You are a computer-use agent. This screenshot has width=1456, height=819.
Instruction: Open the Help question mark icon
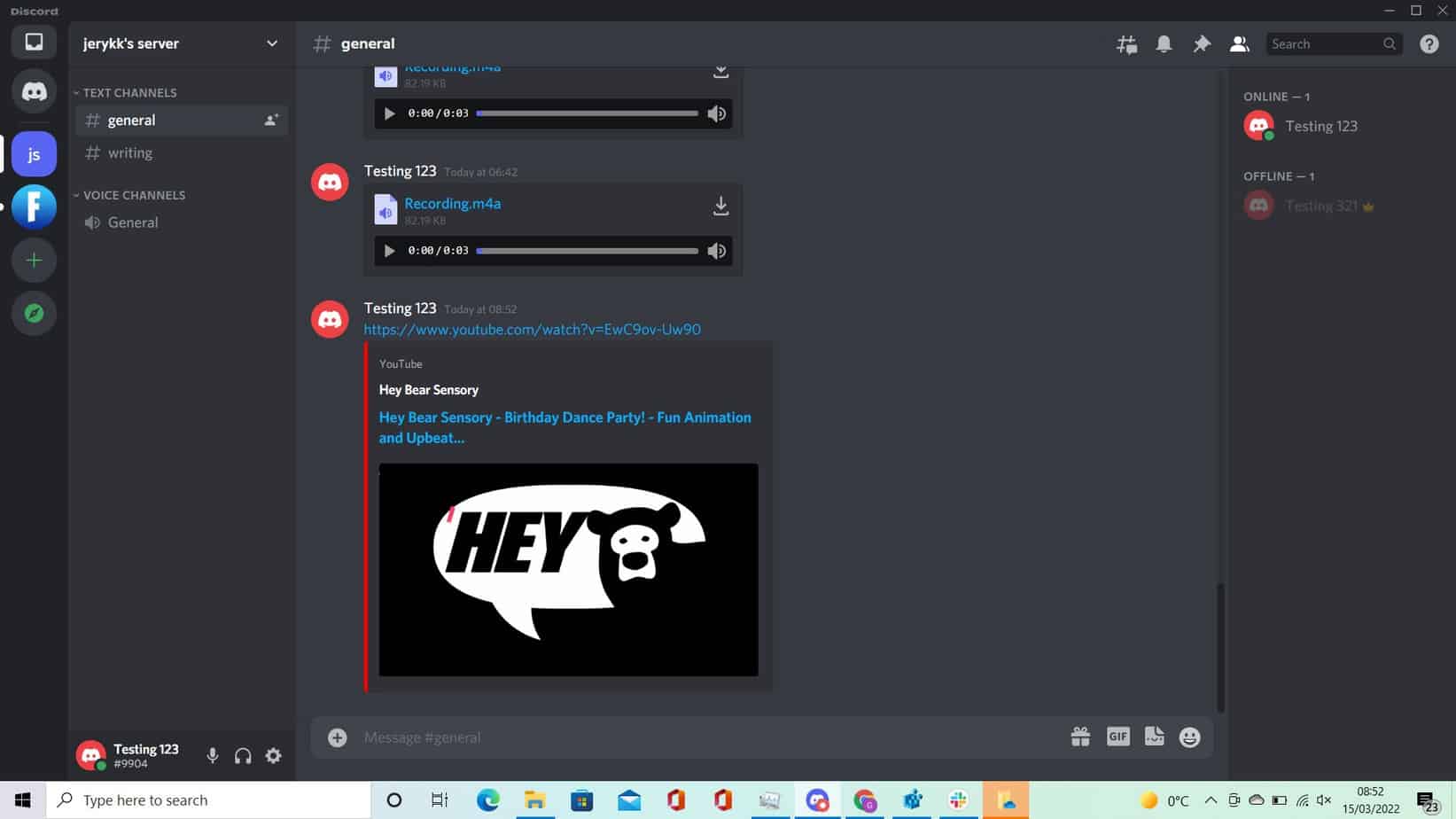[x=1429, y=44]
